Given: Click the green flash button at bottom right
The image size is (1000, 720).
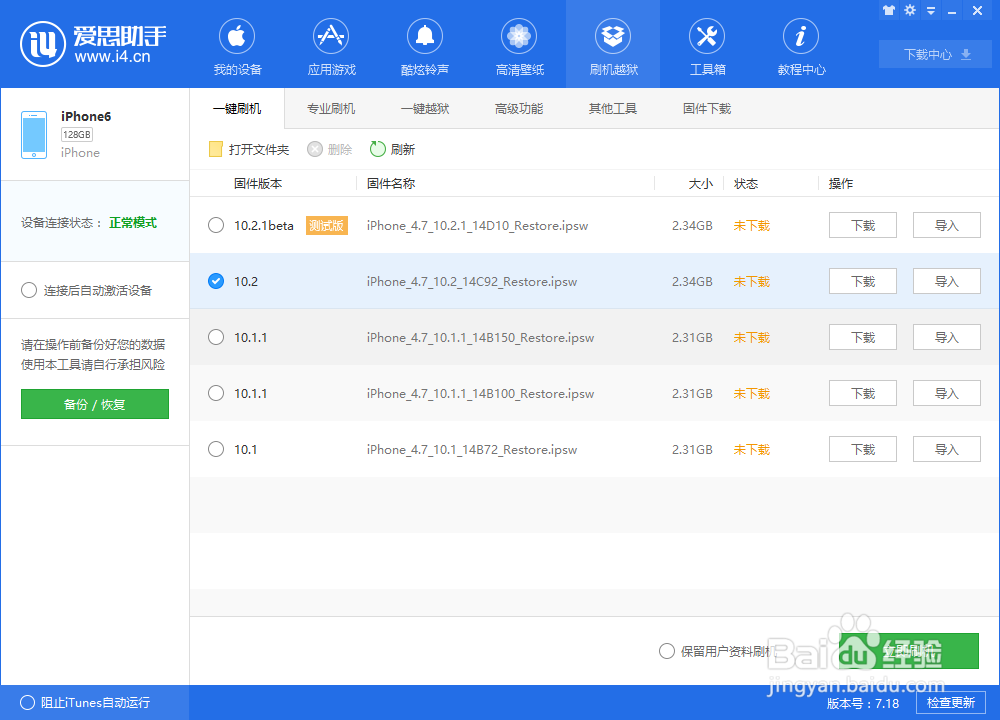Looking at the screenshot, I should [x=909, y=651].
